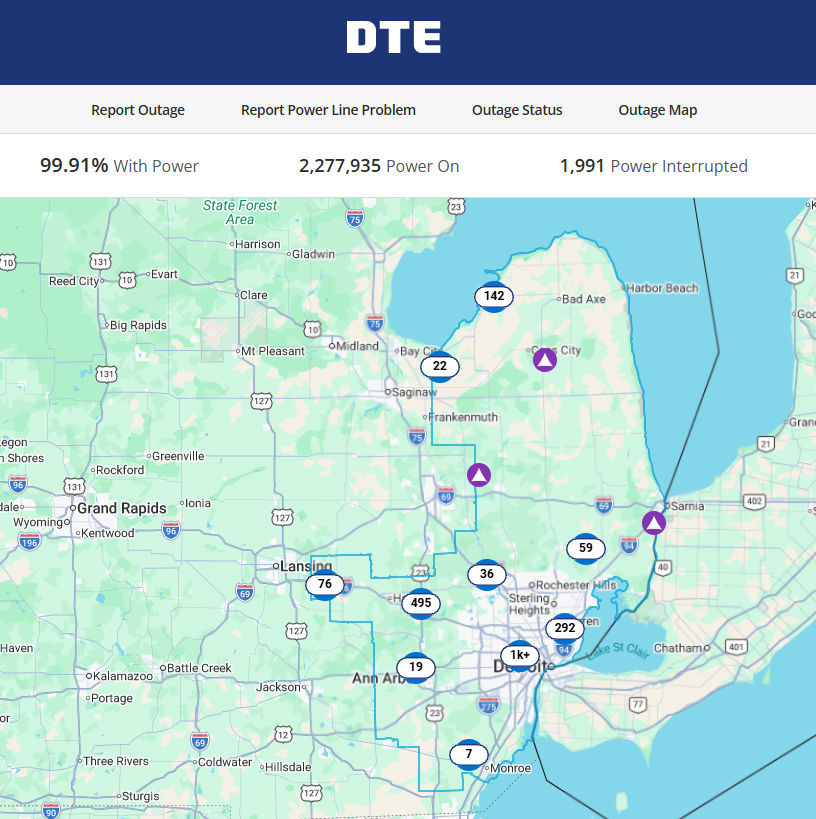Click the 99.91% With Power statistic
816x819 pixels.
(x=120, y=166)
